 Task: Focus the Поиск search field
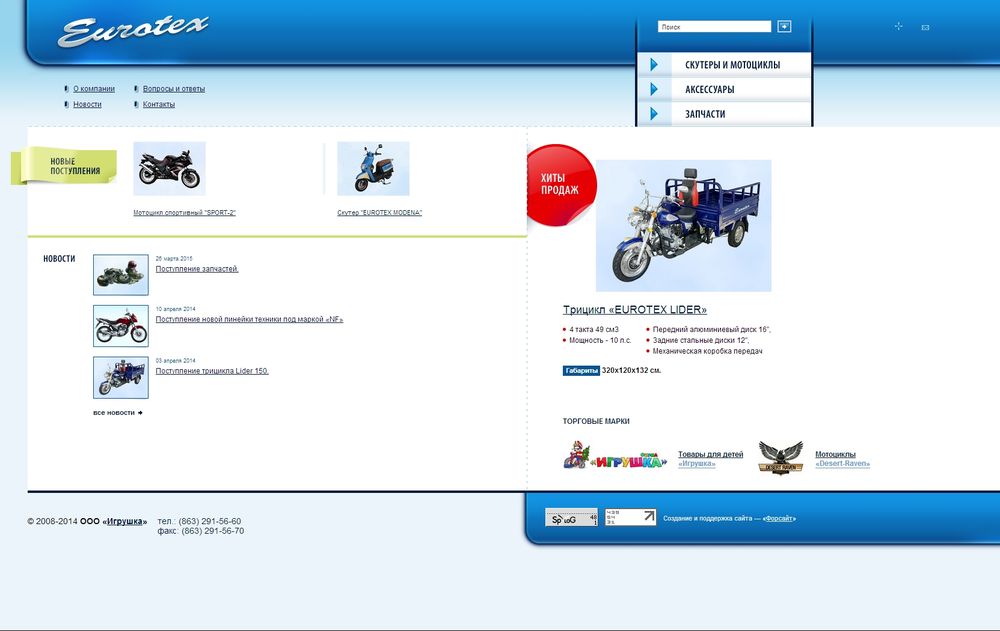tap(714, 27)
